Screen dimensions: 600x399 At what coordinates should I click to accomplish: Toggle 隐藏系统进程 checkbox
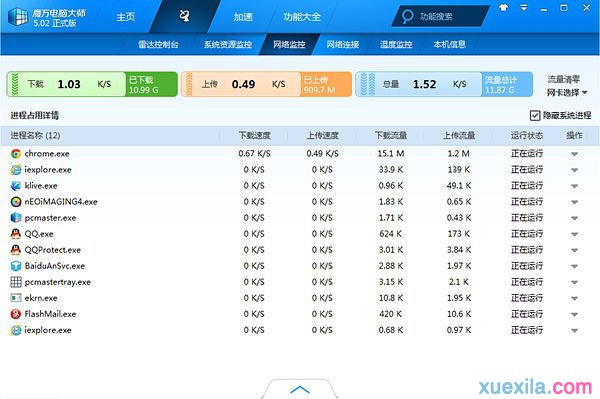535,116
